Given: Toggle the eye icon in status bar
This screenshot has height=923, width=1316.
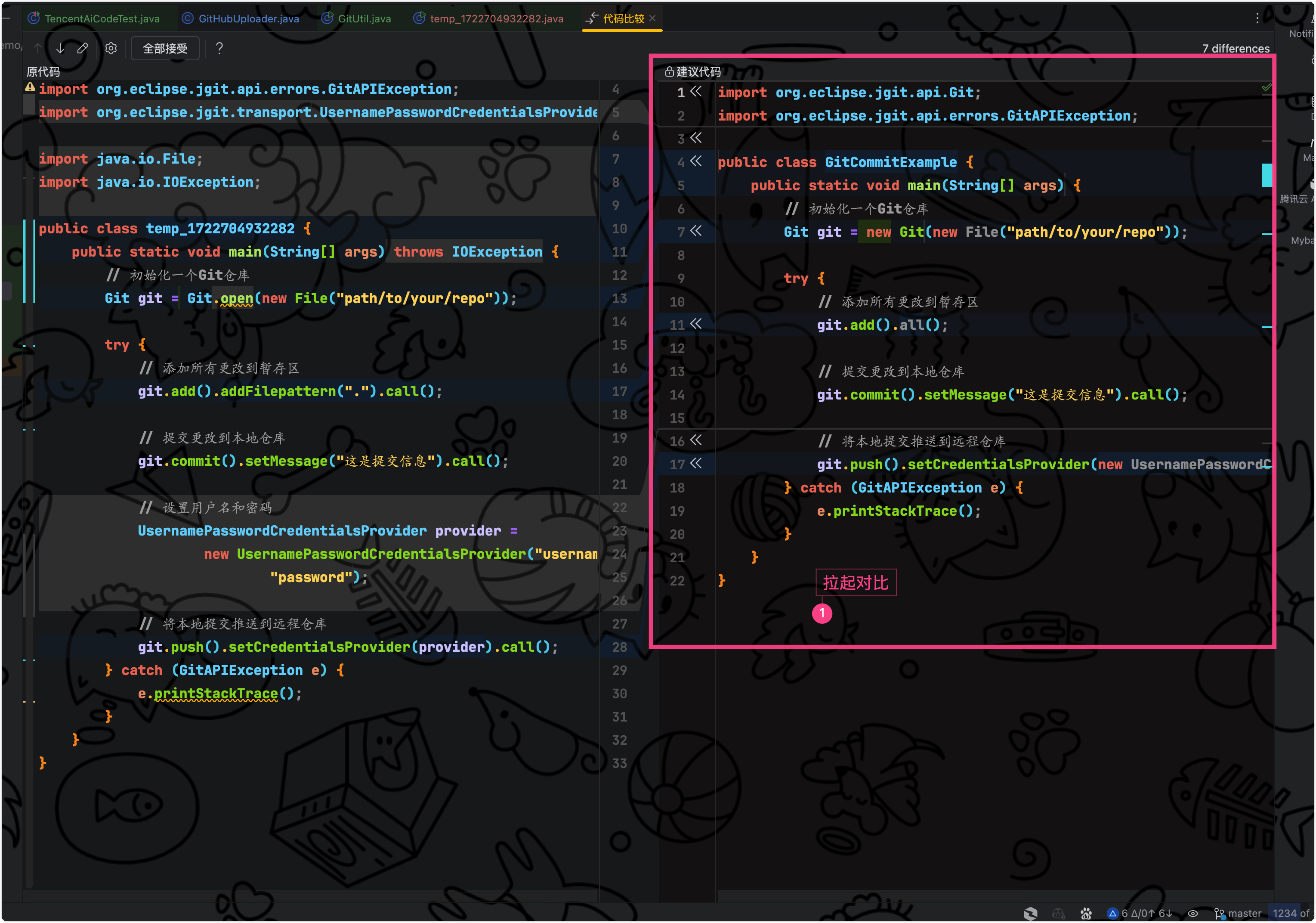Looking at the screenshot, I should pyautogui.click(x=1193, y=913).
